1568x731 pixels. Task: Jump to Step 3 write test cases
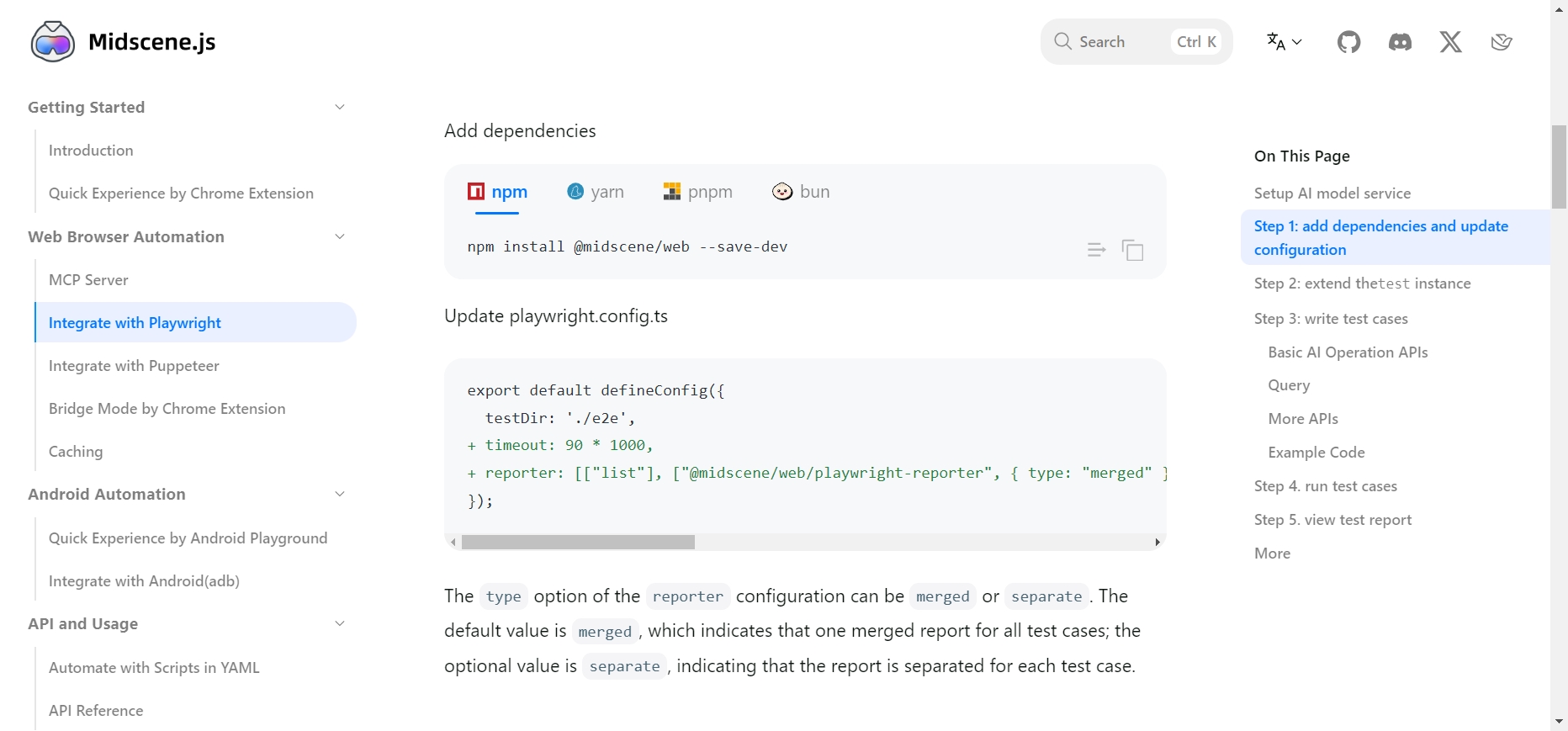coord(1331,319)
